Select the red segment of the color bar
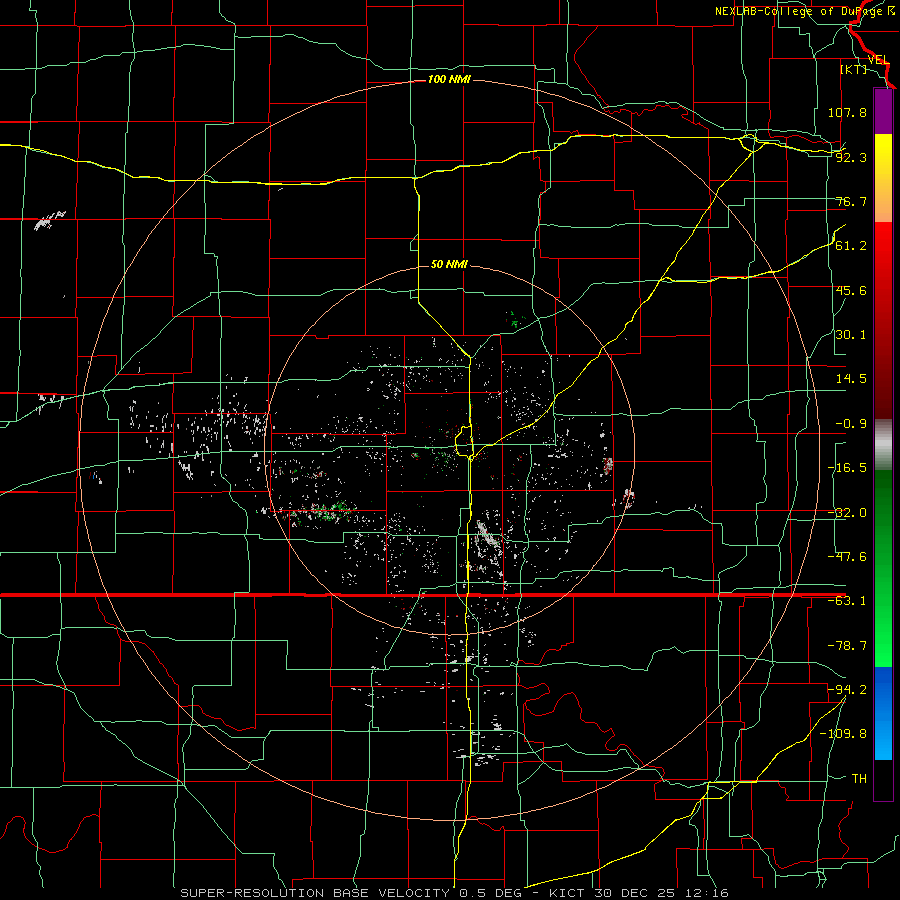Viewport: 900px width, 900px height. 883,320
